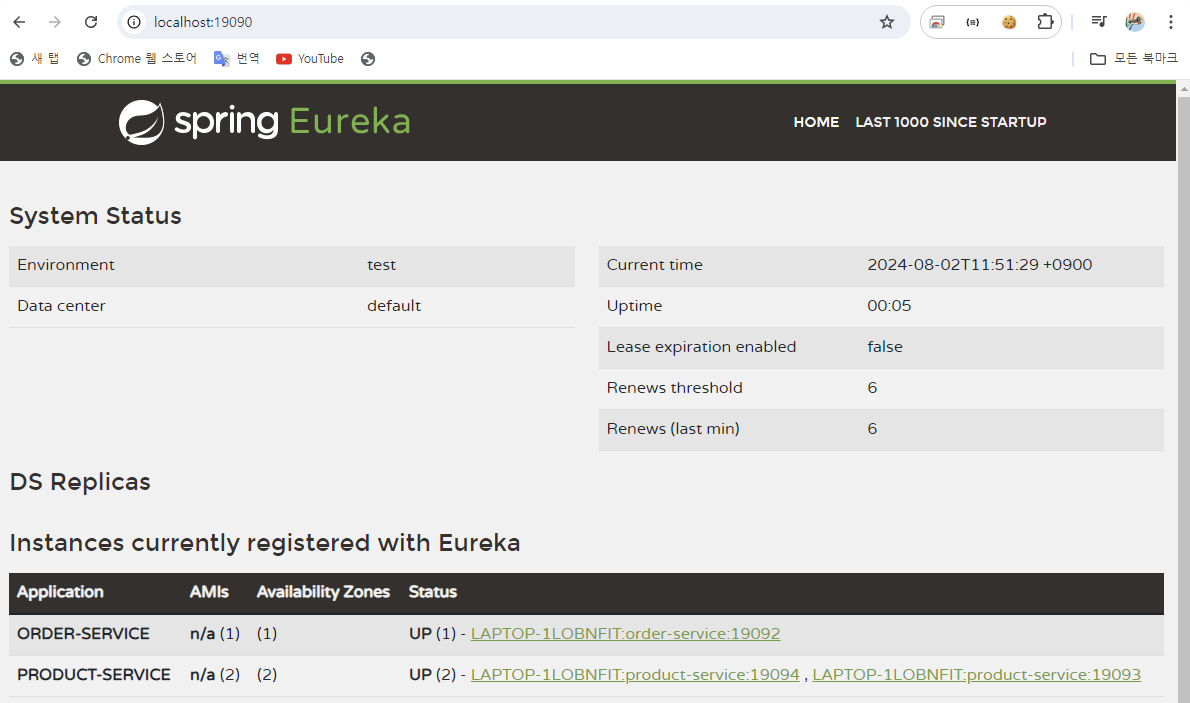Select the ORDER-SERVICE application cell

(83, 634)
